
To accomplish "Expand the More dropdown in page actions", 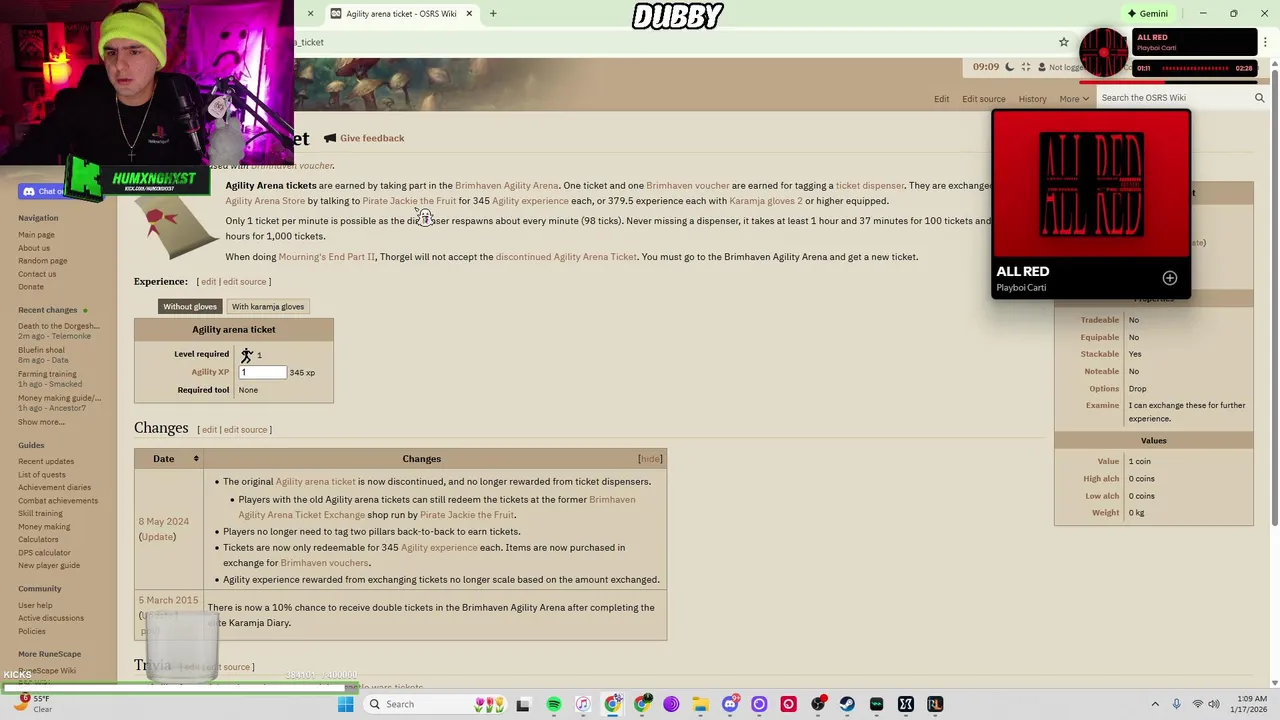I will [1074, 99].
